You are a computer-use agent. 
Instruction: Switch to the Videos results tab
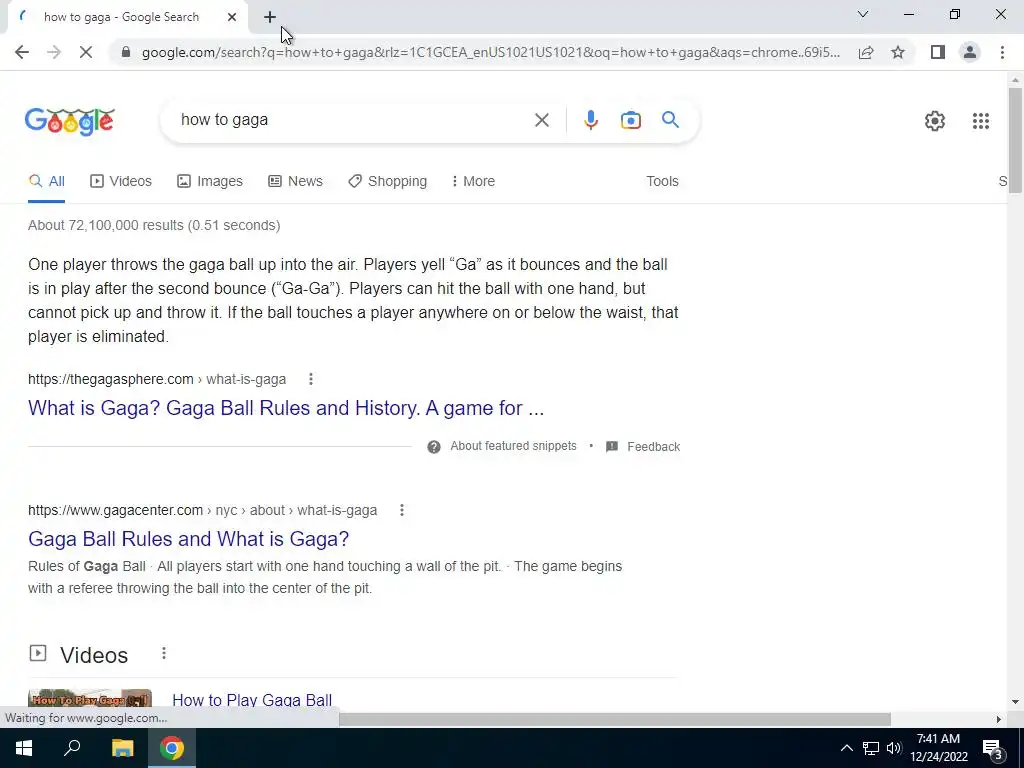tap(121, 182)
